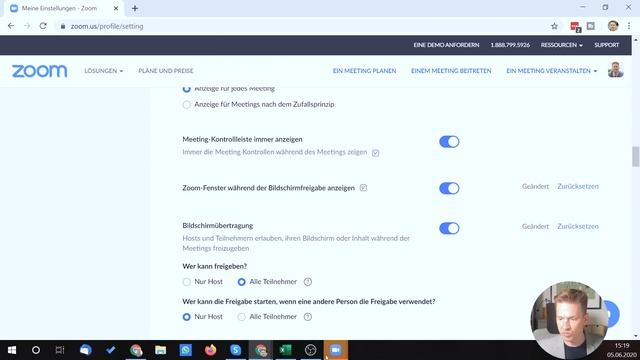Open the blue To Do checkmark app in taskbar
The image size is (640, 360).
(111, 350)
